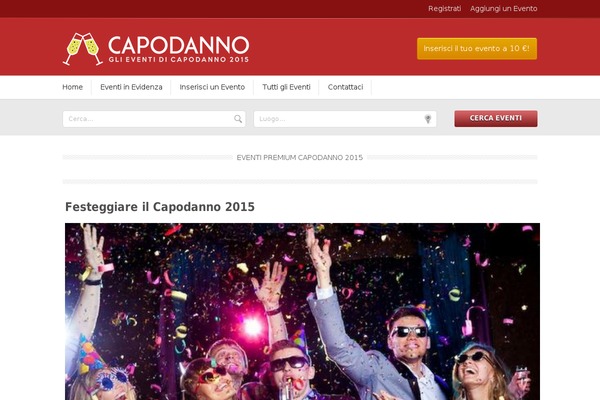Click Inserisci il tuo evento a 10 € button

pos(477,49)
